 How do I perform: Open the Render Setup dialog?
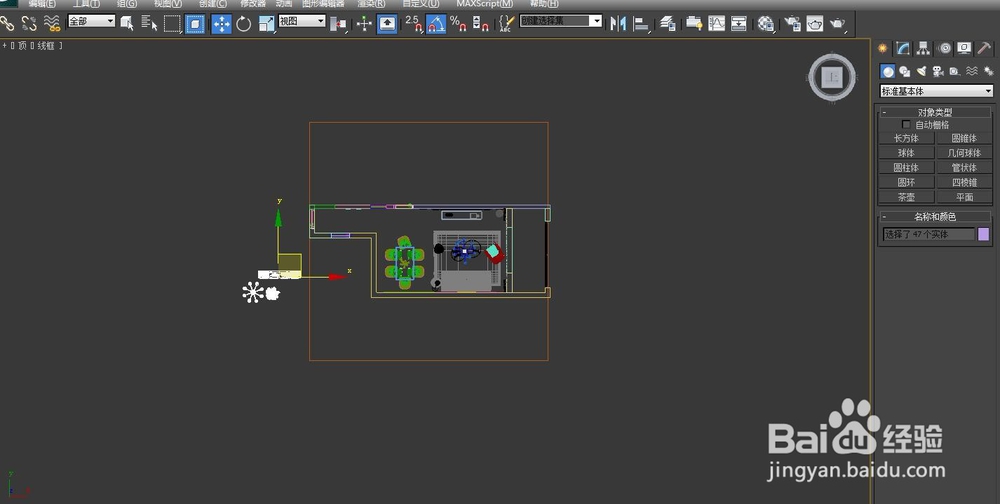click(793, 24)
